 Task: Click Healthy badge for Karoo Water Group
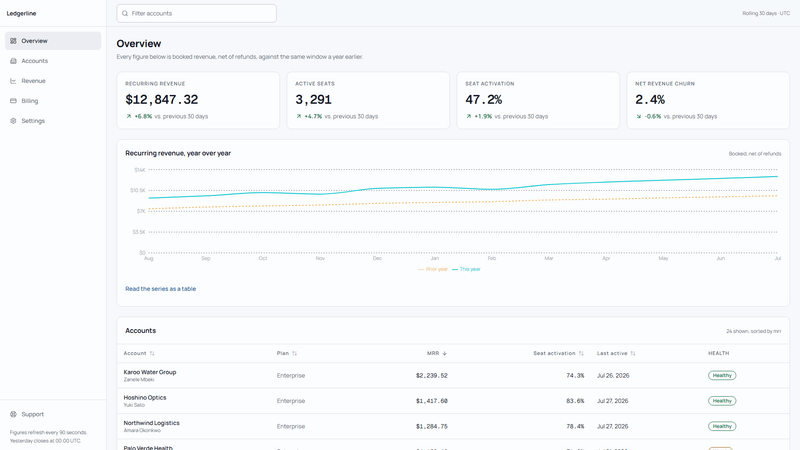tap(722, 376)
